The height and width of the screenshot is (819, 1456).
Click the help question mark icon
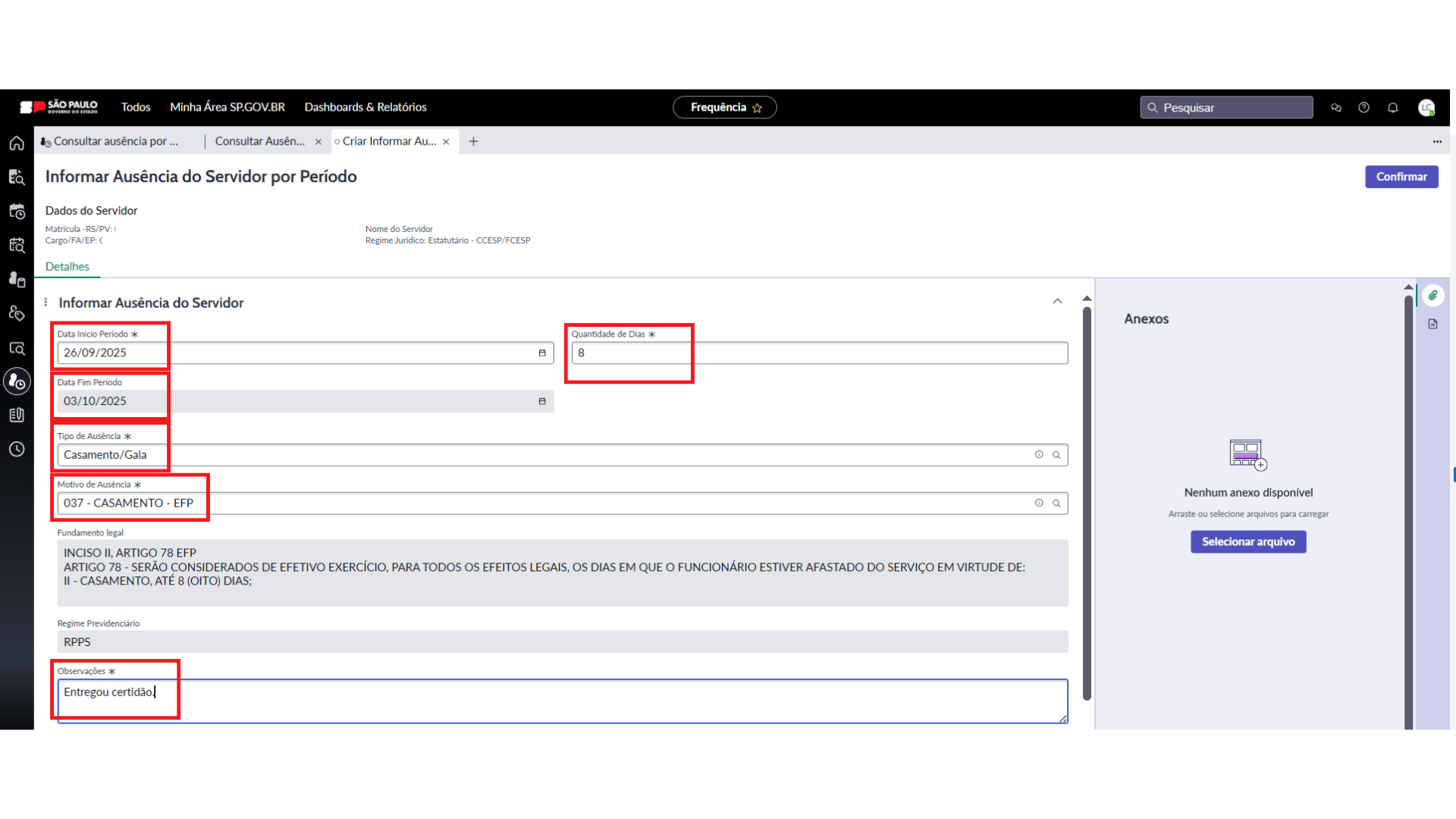tap(1364, 108)
